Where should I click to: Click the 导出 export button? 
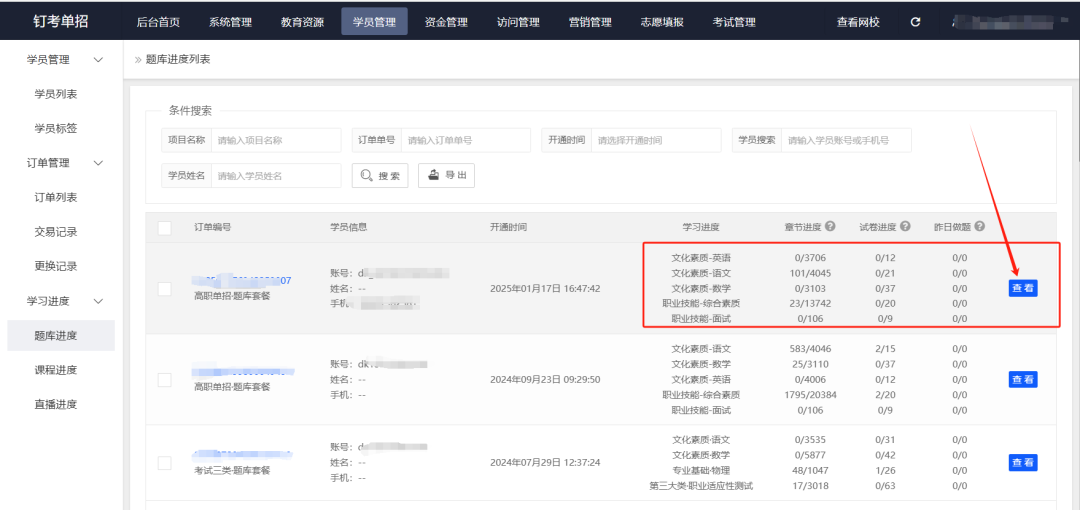point(446,176)
